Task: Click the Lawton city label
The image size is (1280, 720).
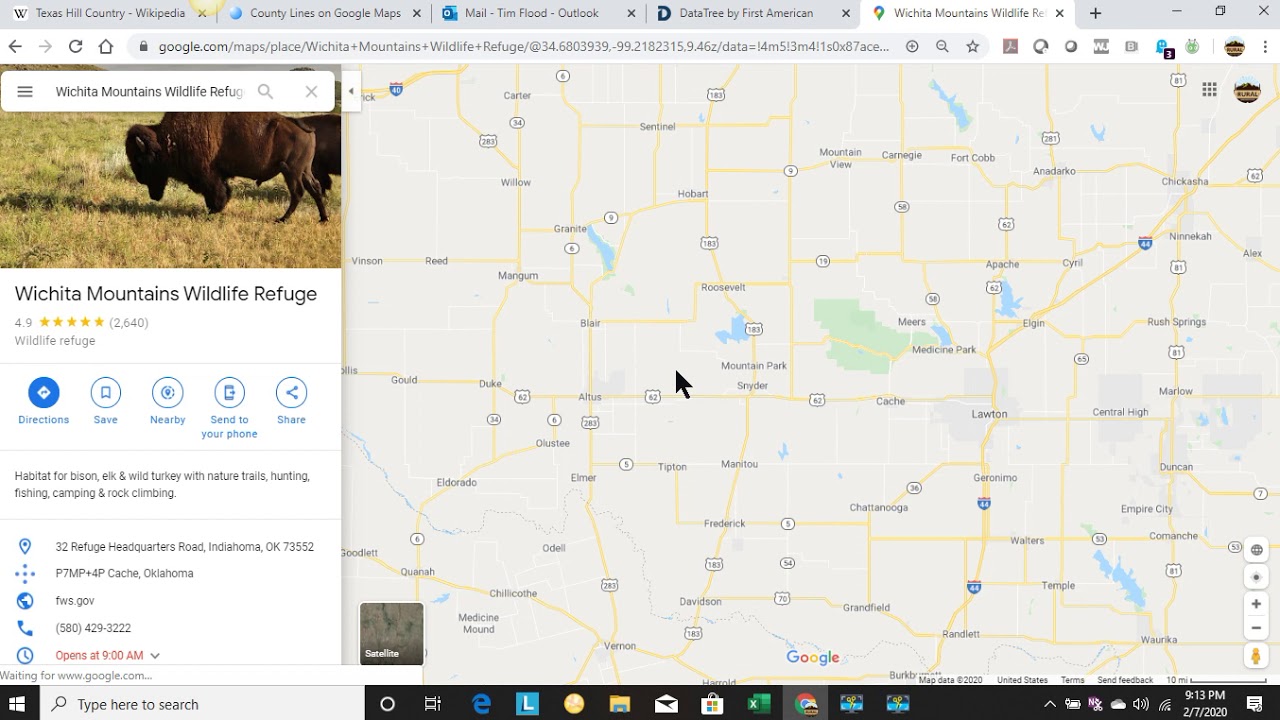Action: (x=989, y=414)
